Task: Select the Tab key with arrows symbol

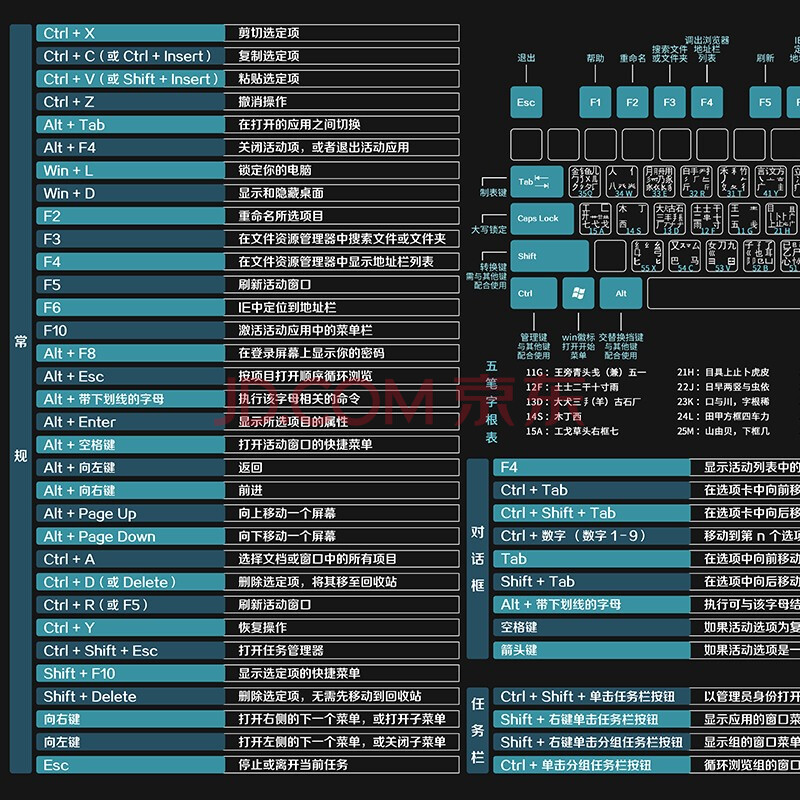Action: point(534,182)
